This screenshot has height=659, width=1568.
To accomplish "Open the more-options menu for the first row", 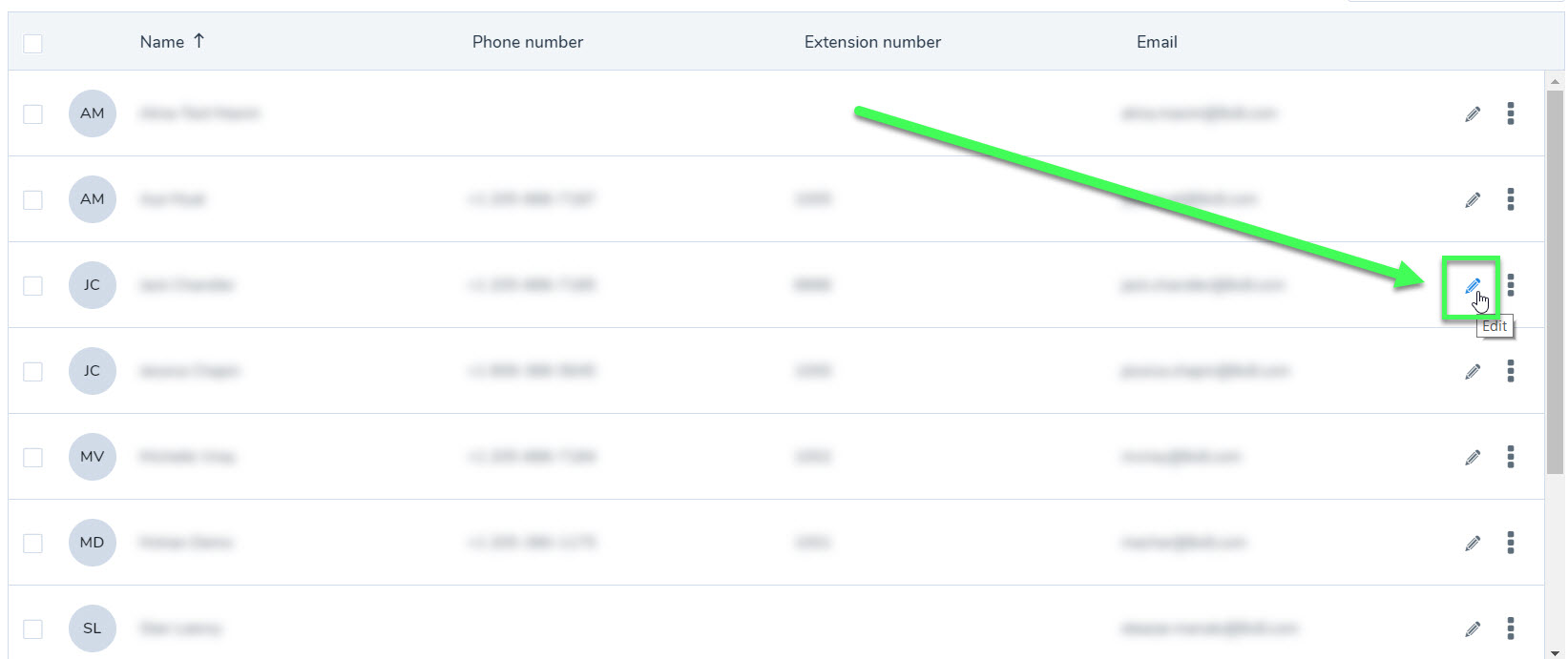I will coord(1510,113).
